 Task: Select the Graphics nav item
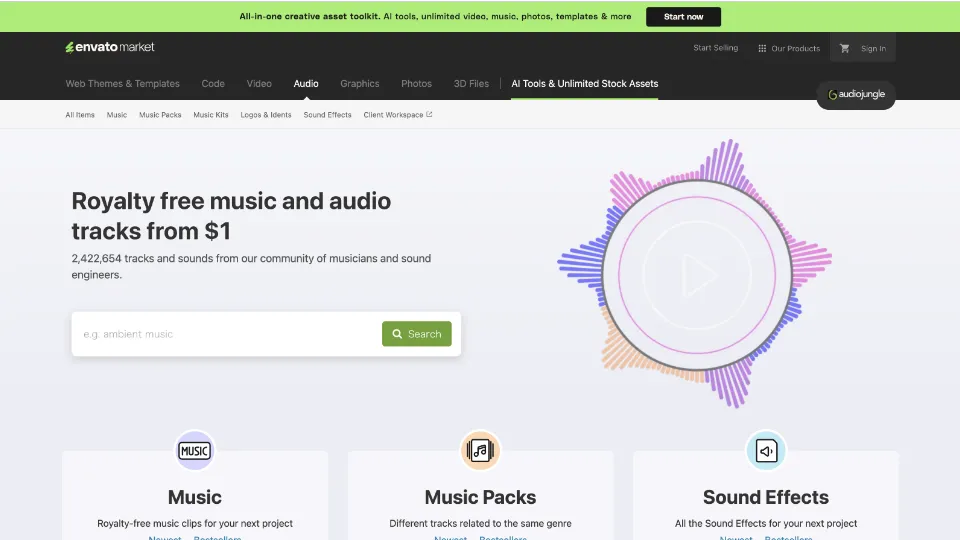(359, 84)
